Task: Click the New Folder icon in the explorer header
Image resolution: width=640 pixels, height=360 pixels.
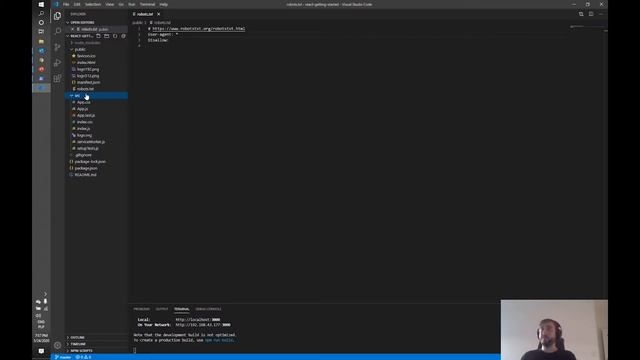Action: tap(107, 36)
